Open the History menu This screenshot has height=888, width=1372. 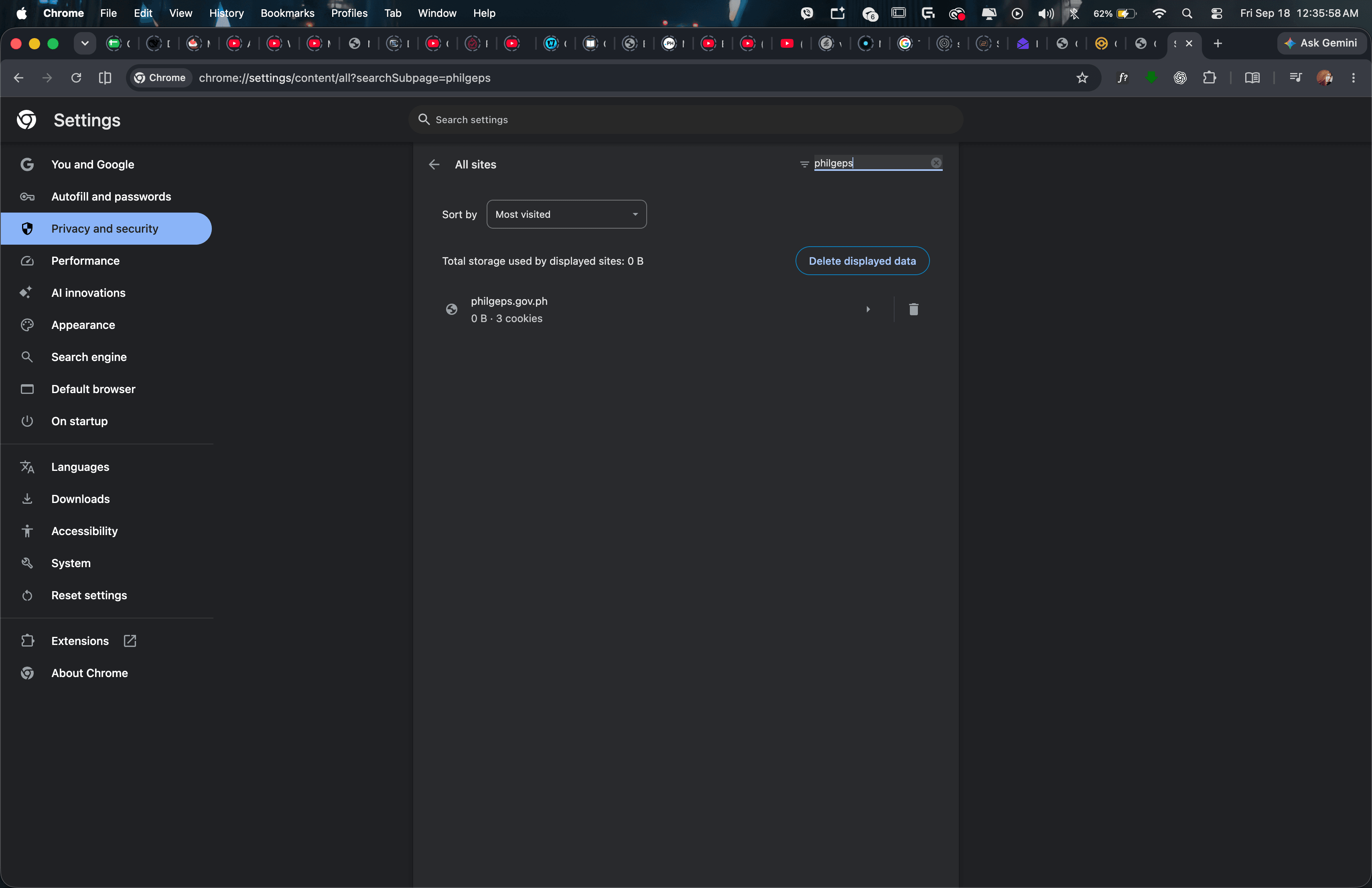tap(227, 13)
